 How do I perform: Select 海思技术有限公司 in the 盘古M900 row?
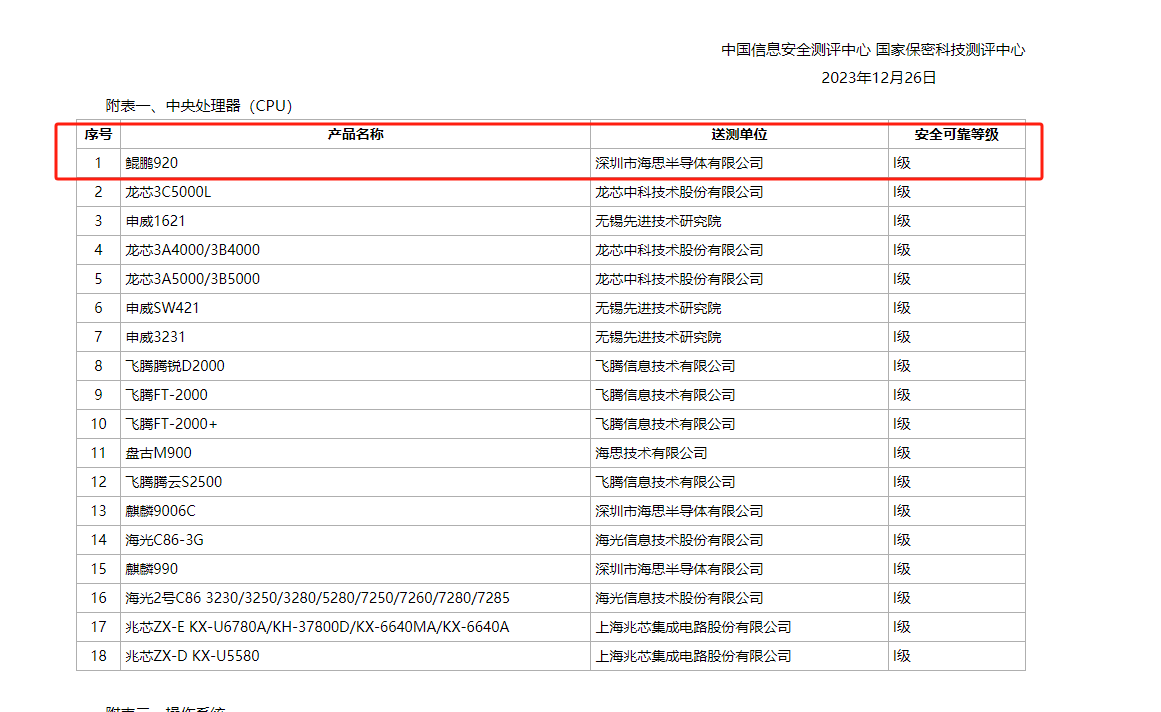[651, 453]
